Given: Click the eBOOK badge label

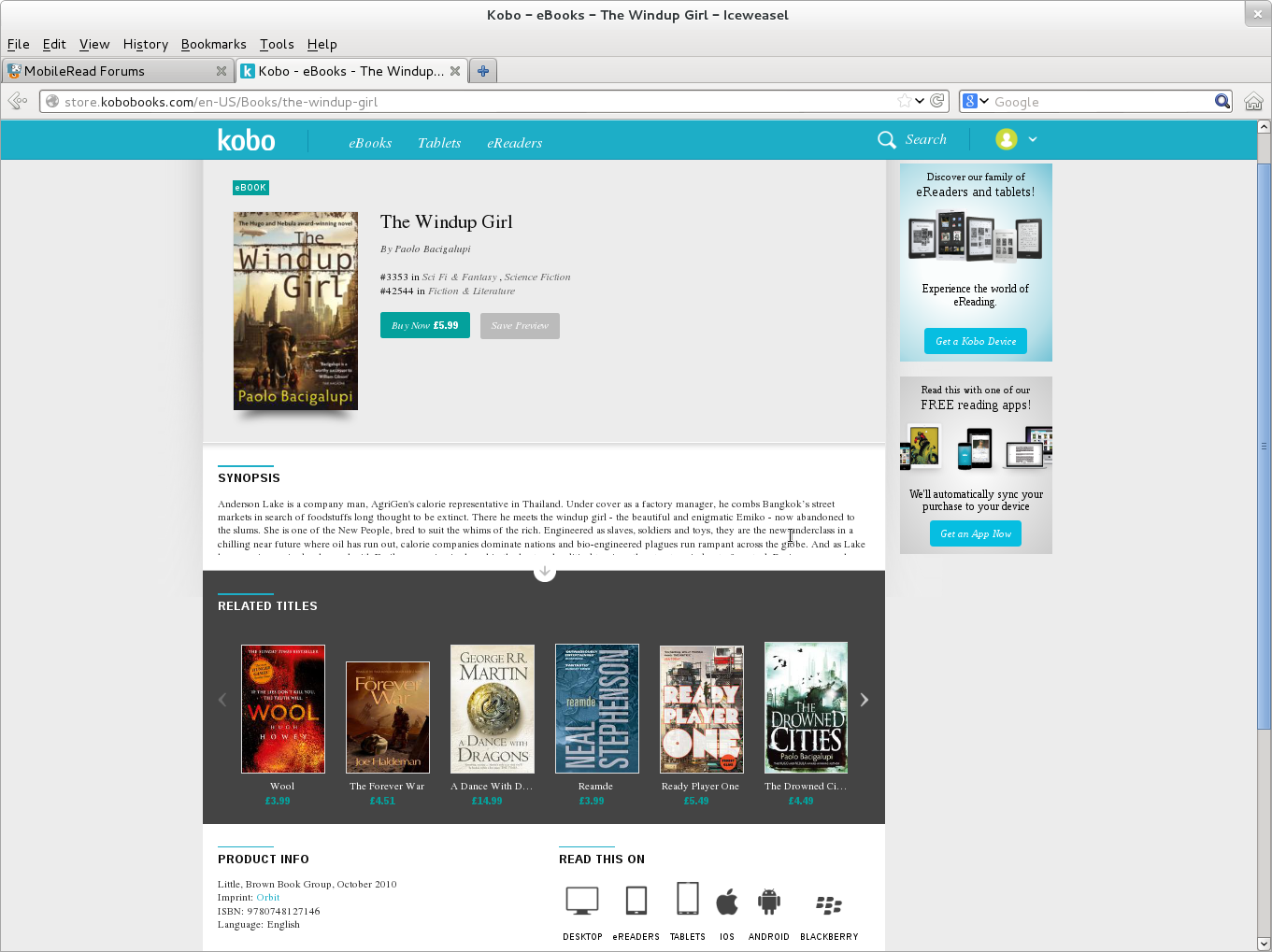Looking at the screenshot, I should coord(250,188).
